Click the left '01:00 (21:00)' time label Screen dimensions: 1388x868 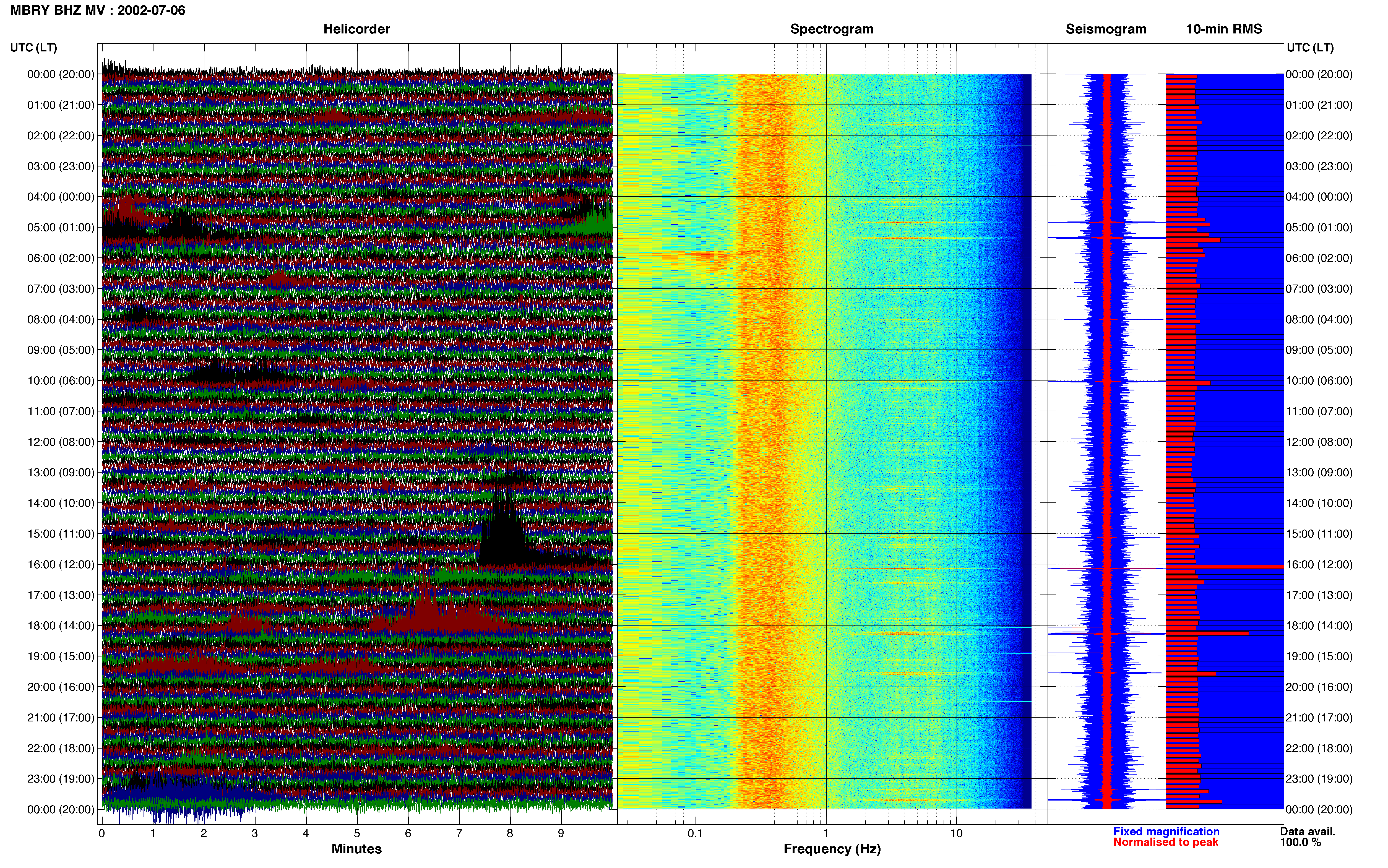click(61, 105)
